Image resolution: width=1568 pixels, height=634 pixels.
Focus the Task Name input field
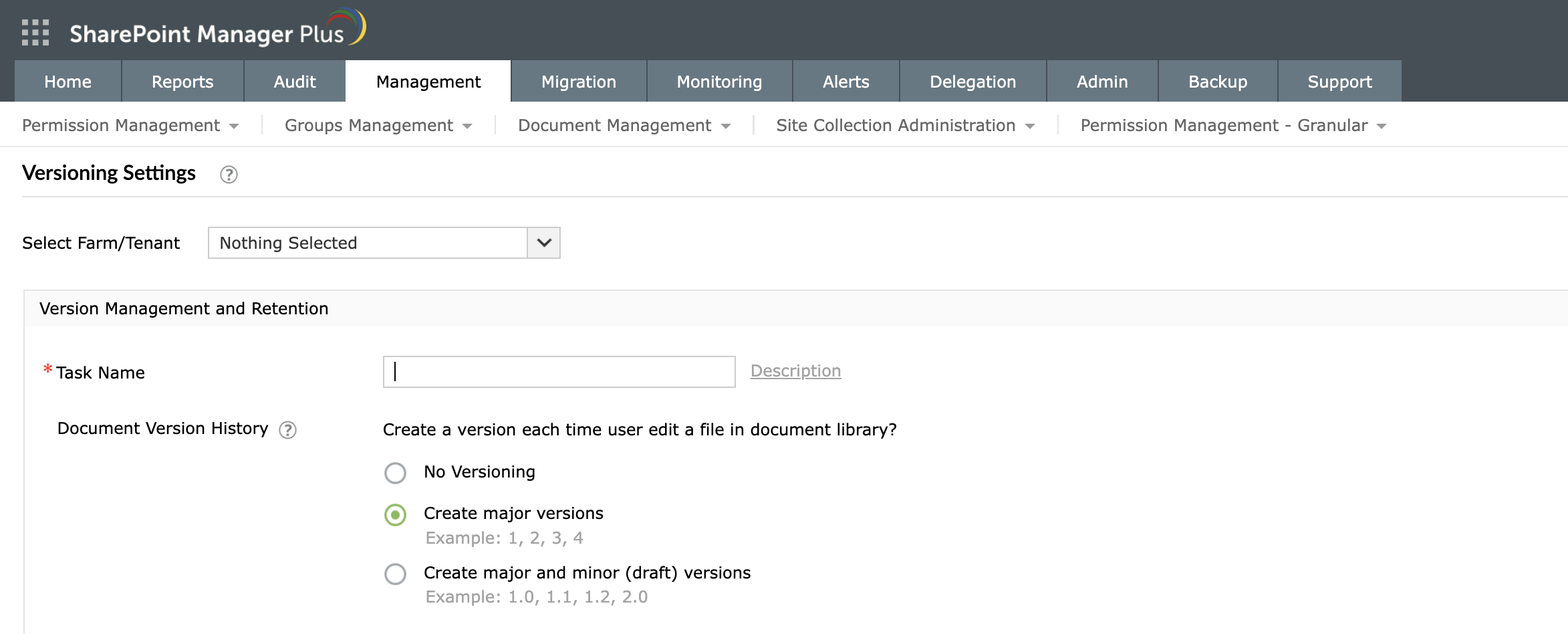(559, 372)
